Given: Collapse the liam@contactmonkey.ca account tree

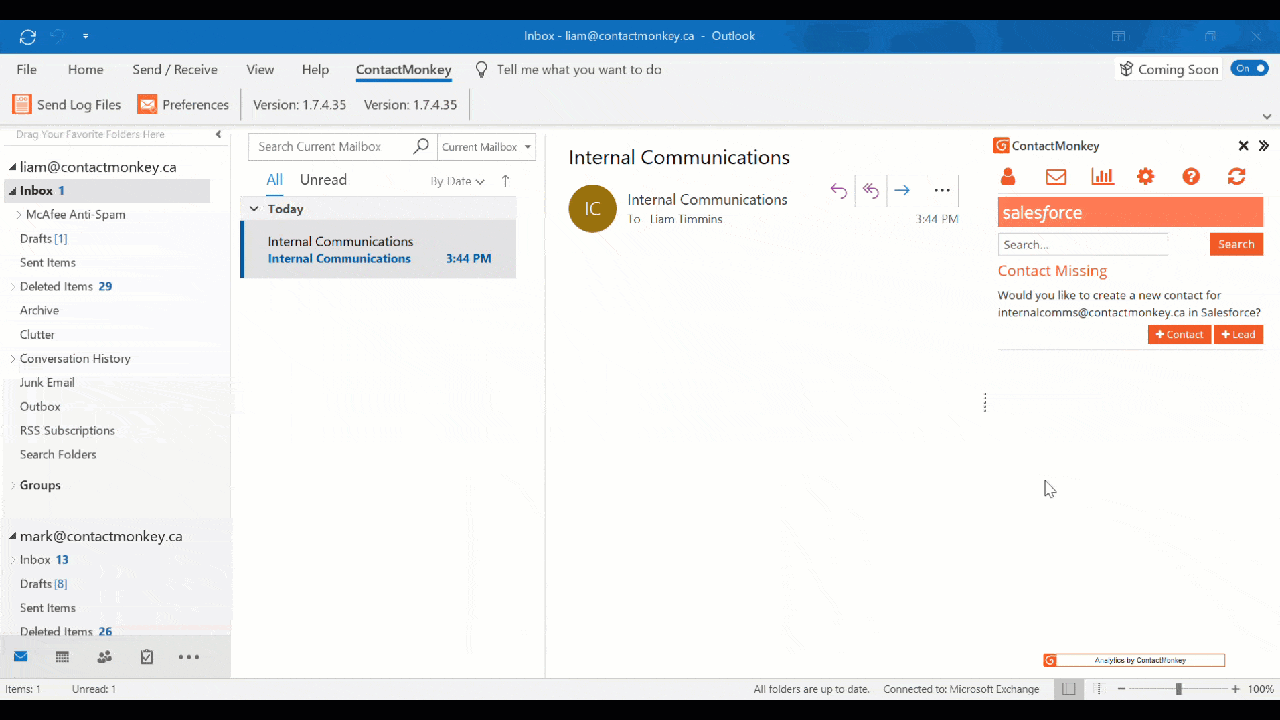Looking at the screenshot, I should 13,168.
